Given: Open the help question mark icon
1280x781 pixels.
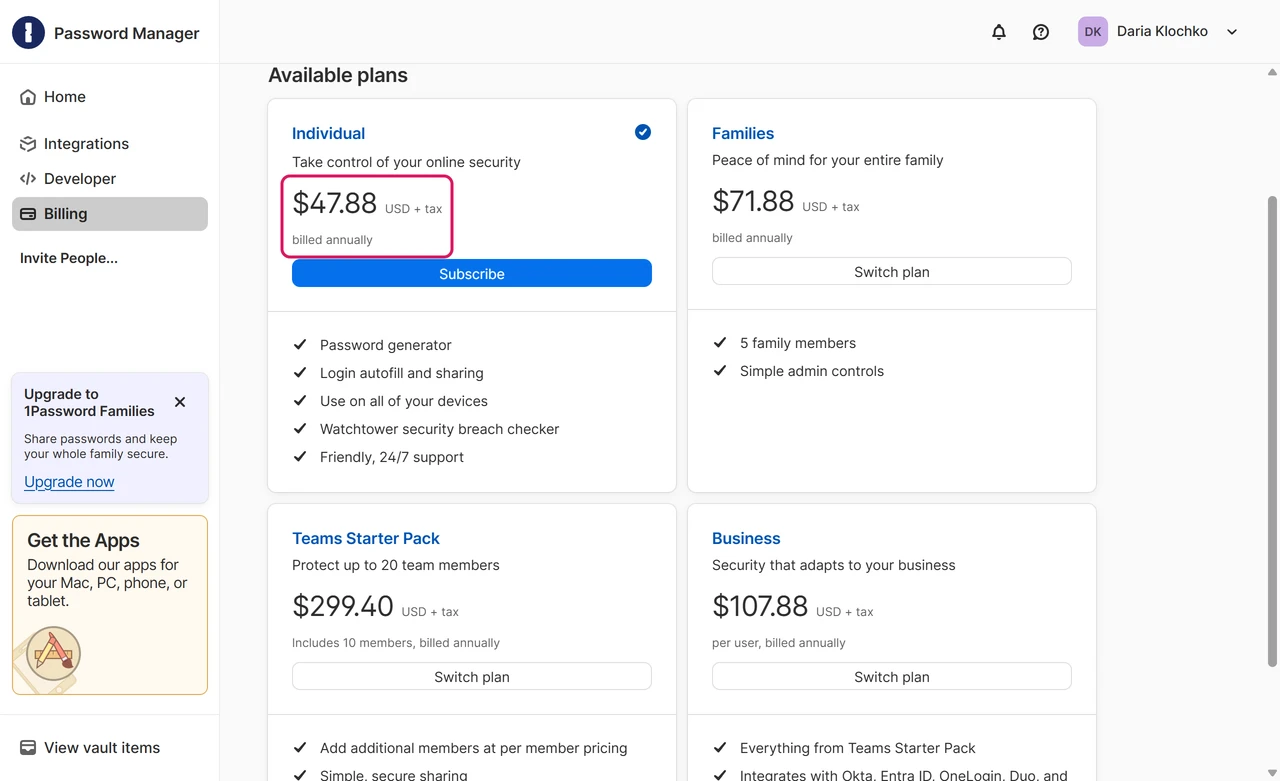Looking at the screenshot, I should click(1041, 32).
